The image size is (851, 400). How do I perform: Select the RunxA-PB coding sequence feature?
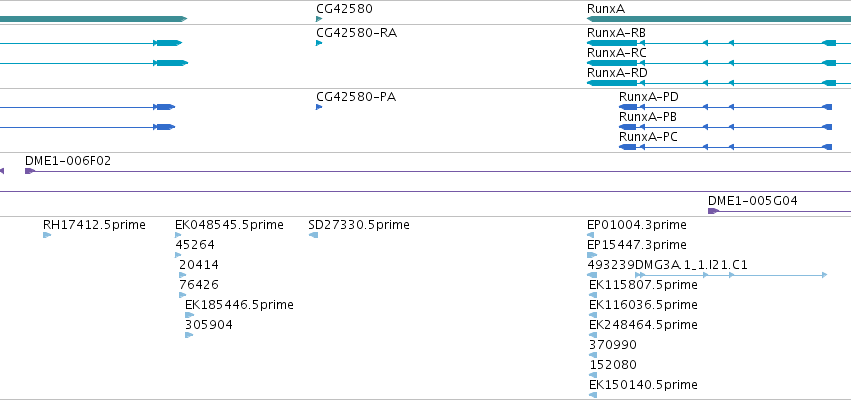[x=726, y=127]
